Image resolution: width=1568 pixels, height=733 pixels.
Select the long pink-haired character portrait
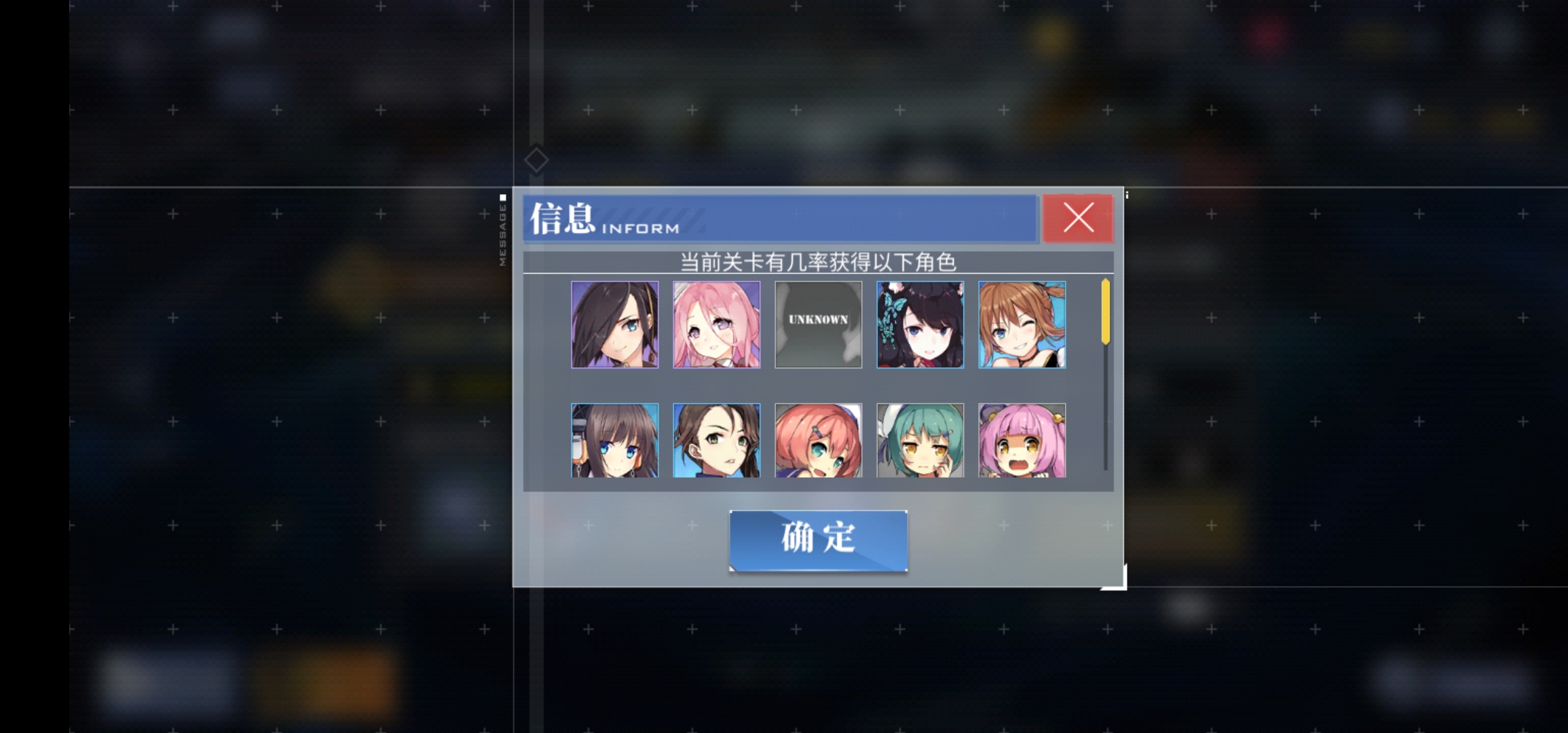click(716, 324)
